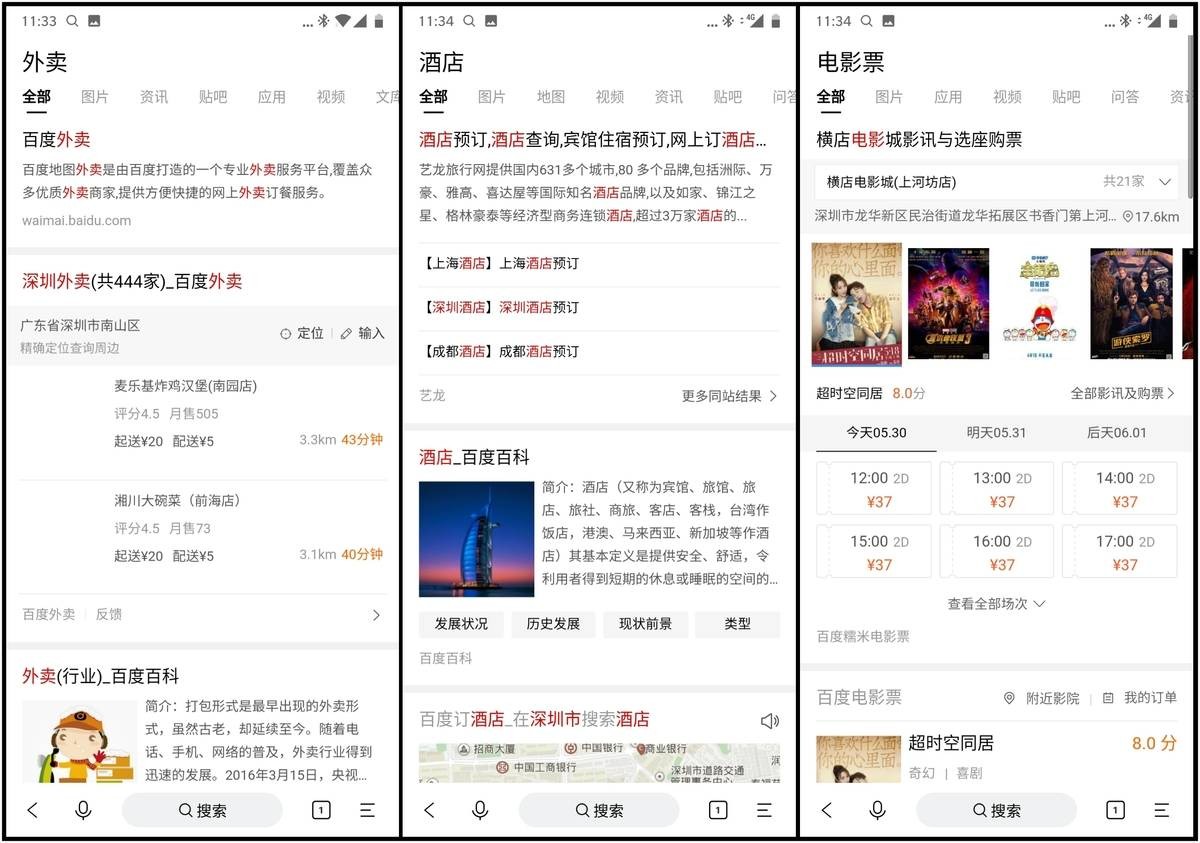Select 明天05.31 date tab

996,433
